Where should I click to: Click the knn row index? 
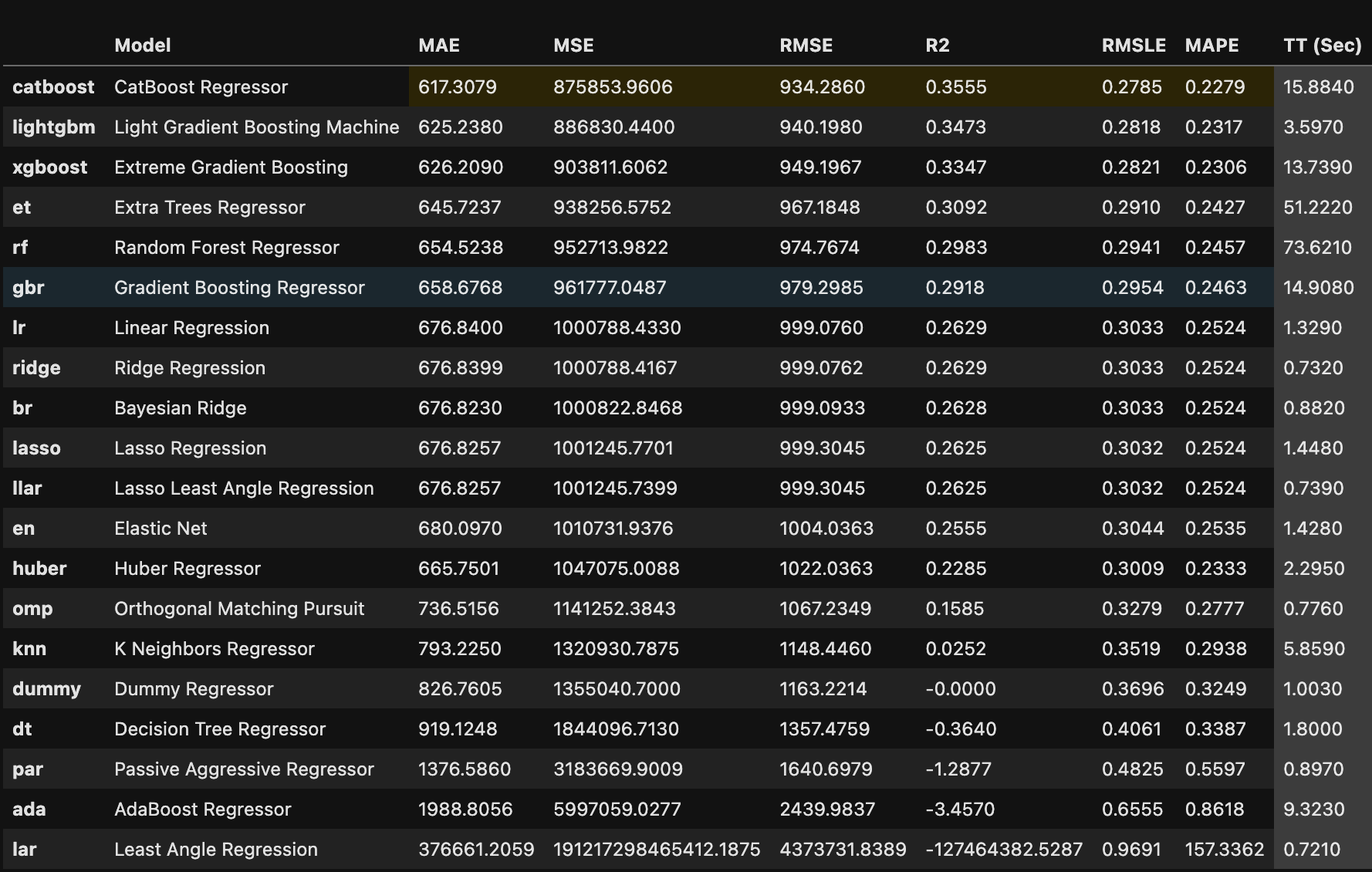29,649
